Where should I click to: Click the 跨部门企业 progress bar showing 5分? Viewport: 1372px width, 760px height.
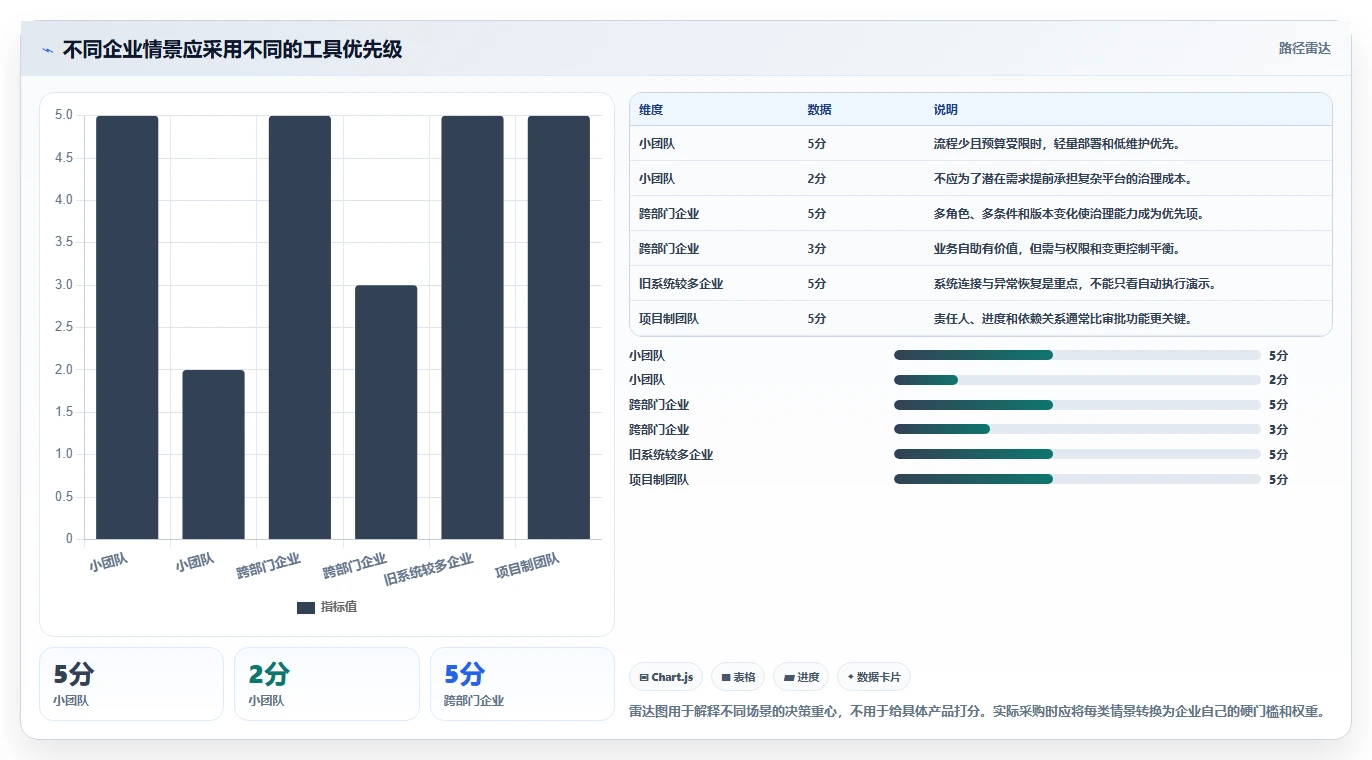1077,405
